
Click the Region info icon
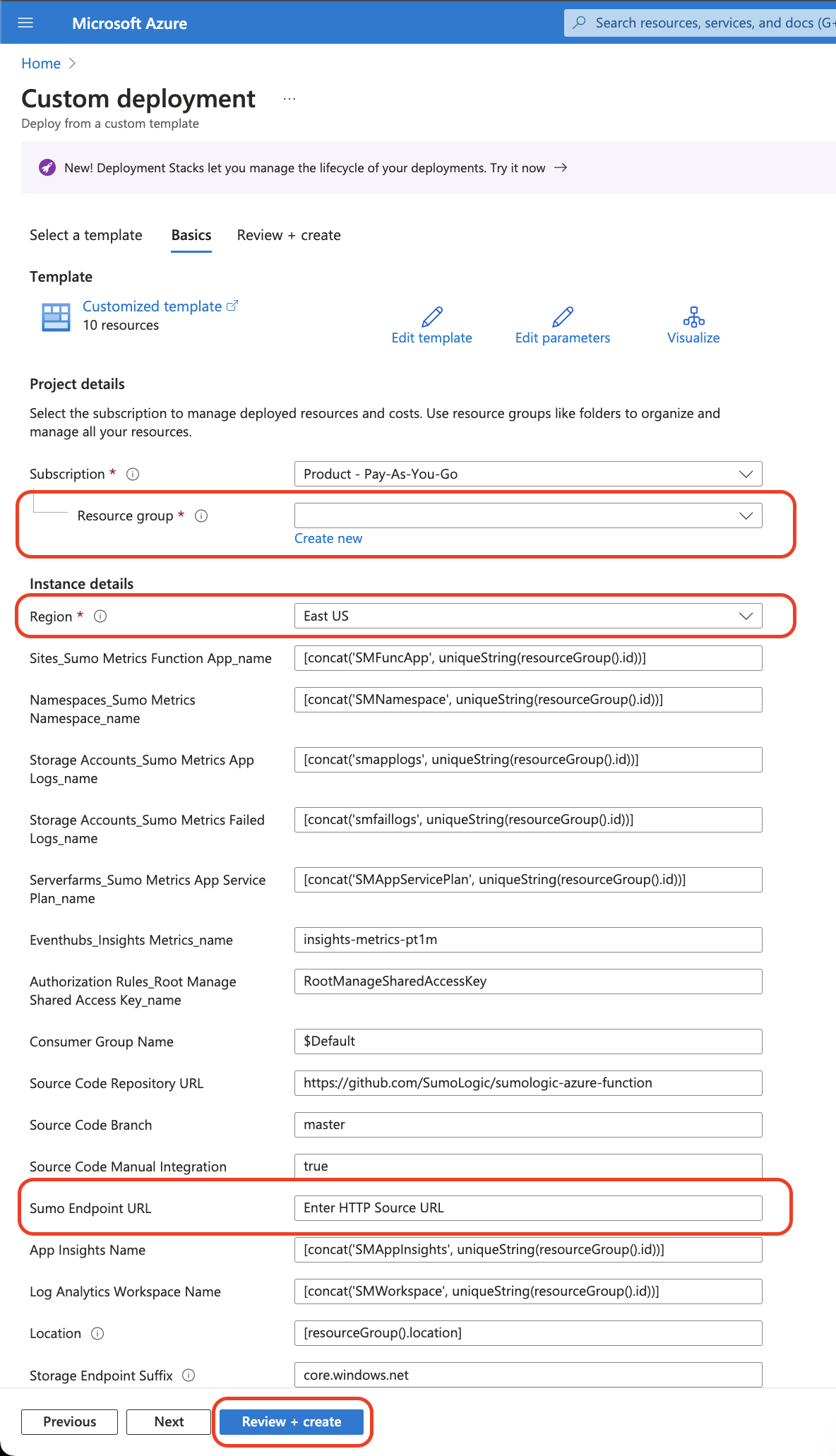[100, 616]
